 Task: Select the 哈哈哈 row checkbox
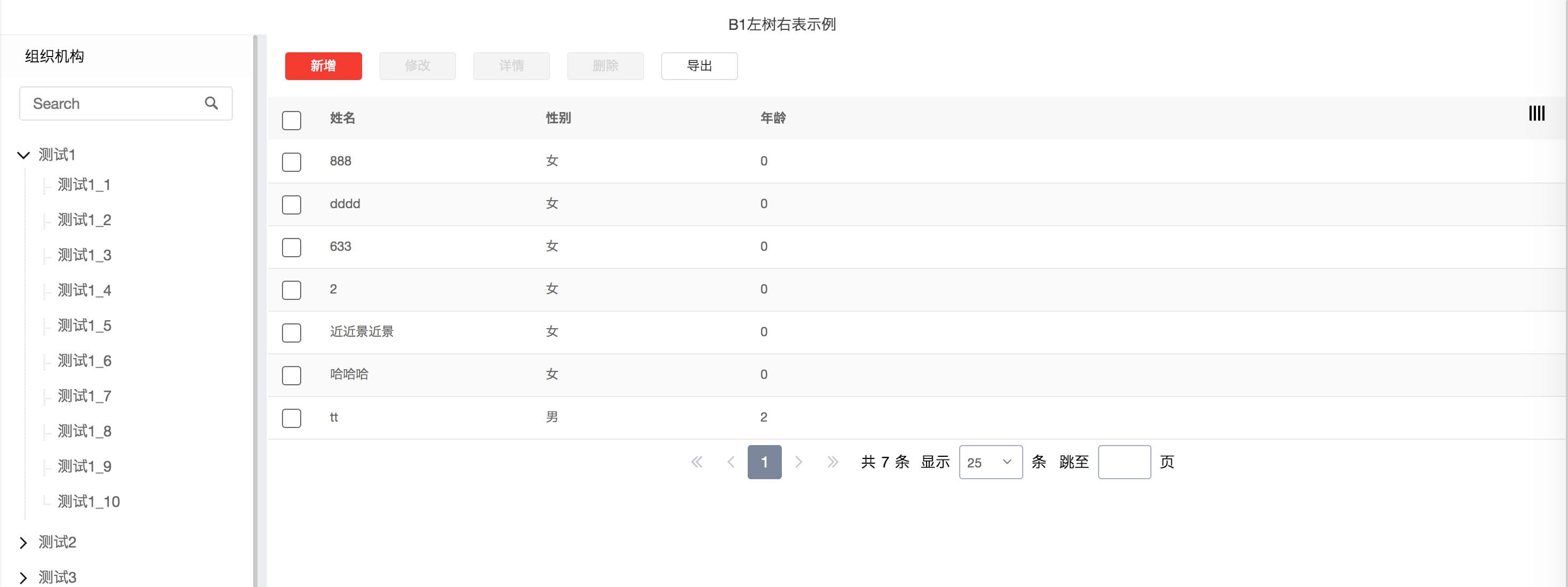pyautogui.click(x=292, y=375)
